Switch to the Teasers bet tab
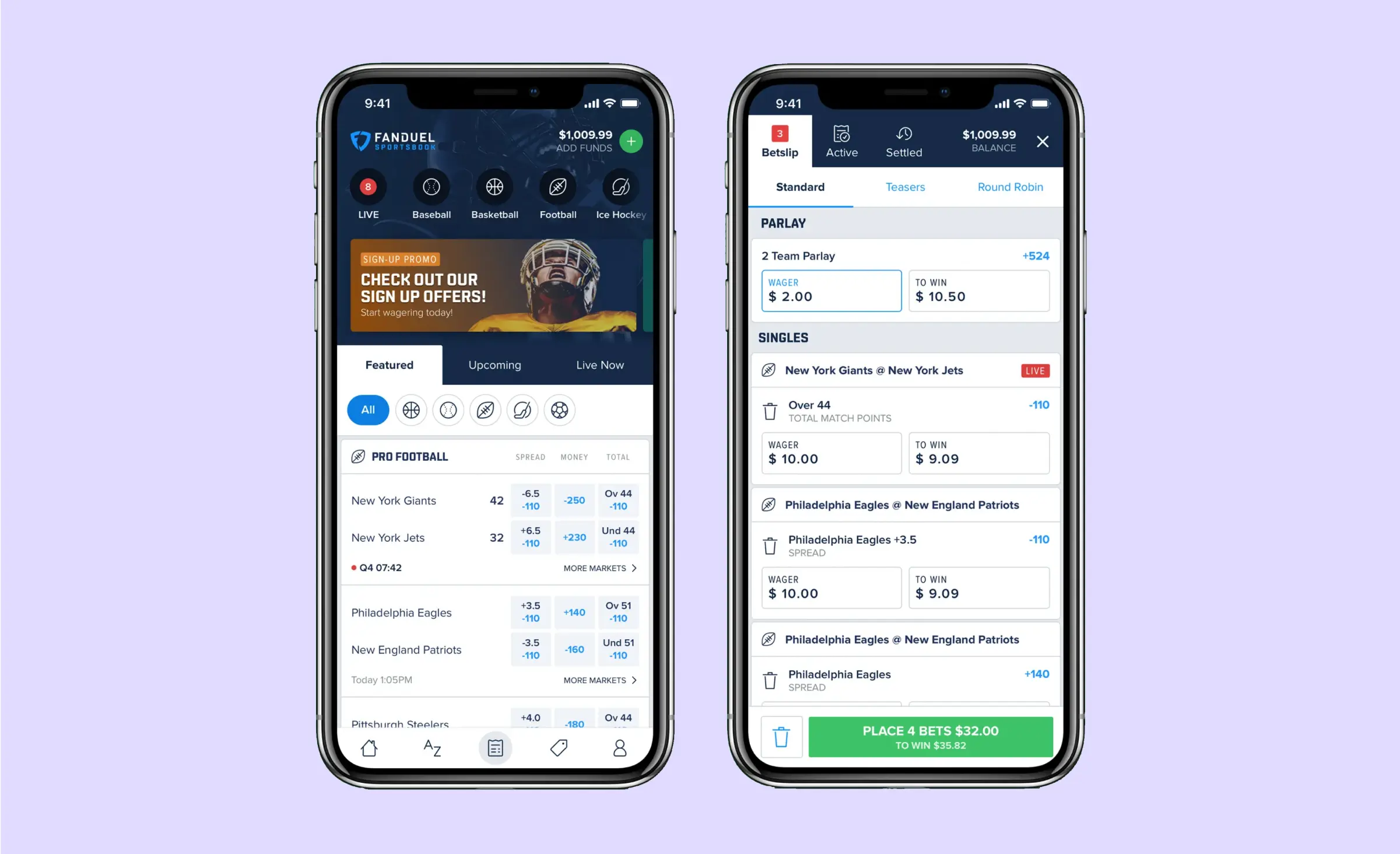The width and height of the screenshot is (1400, 854). pos(906,187)
